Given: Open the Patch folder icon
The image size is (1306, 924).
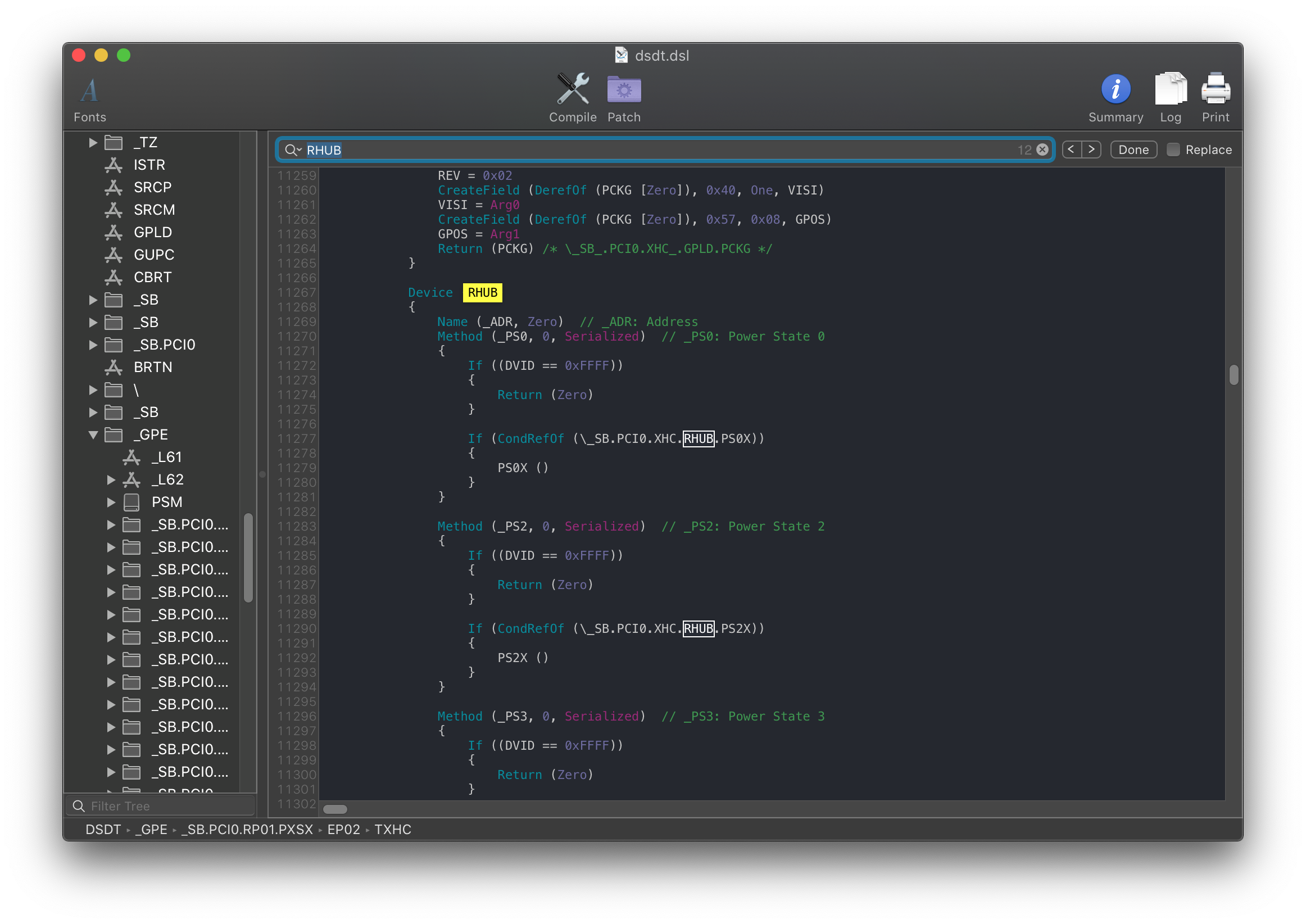Looking at the screenshot, I should click(623, 89).
